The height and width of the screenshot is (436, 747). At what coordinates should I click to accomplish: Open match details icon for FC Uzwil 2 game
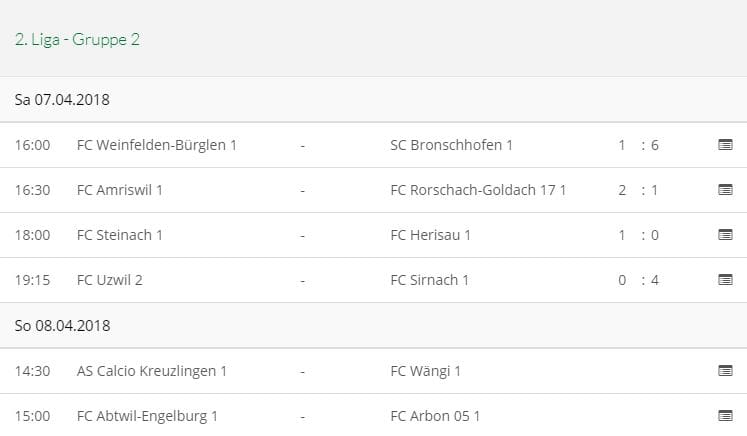pos(725,280)
